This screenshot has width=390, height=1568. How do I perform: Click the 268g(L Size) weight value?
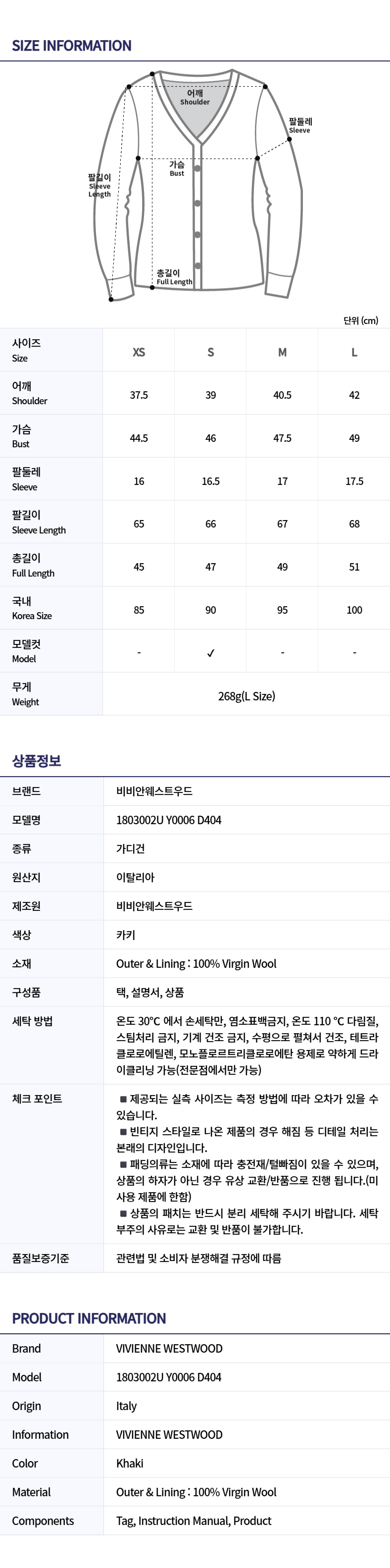pos(246,696)
